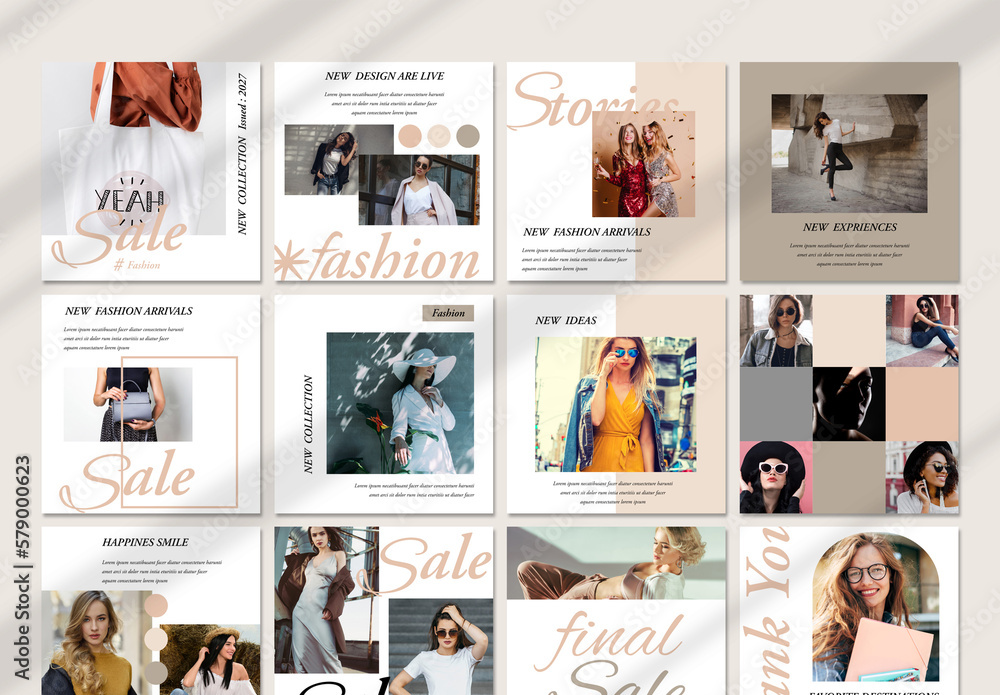The image size is (1000, 695).
Task: Click the '# Fashion' hashtag text
Action: [x=136, y=265]
